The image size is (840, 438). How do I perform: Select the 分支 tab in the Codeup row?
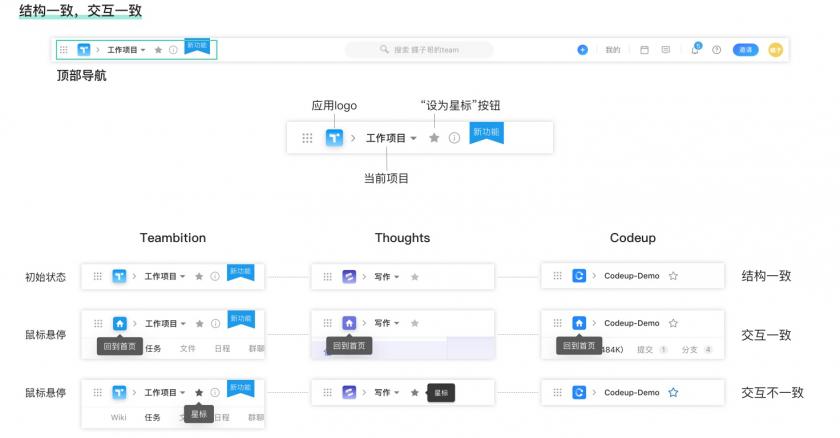(689, 350)
